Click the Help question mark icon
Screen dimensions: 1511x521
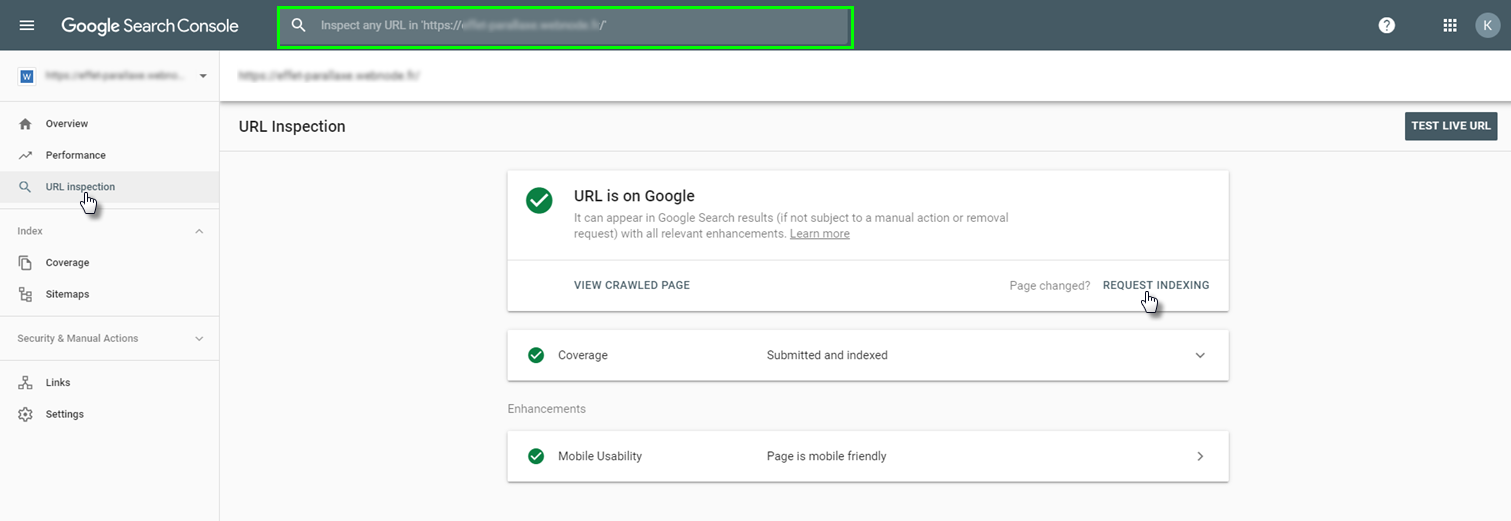pos(1386,25)
